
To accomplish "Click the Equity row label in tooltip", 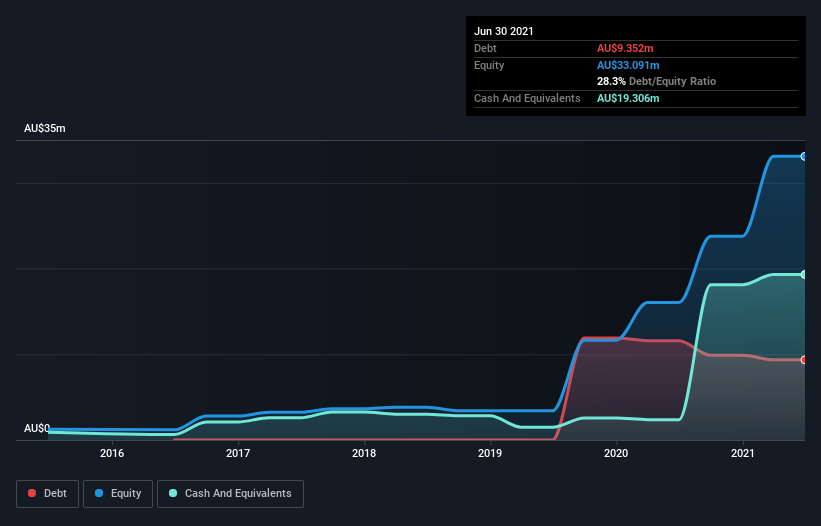I will pyautogui.click(x=489, y=65).
